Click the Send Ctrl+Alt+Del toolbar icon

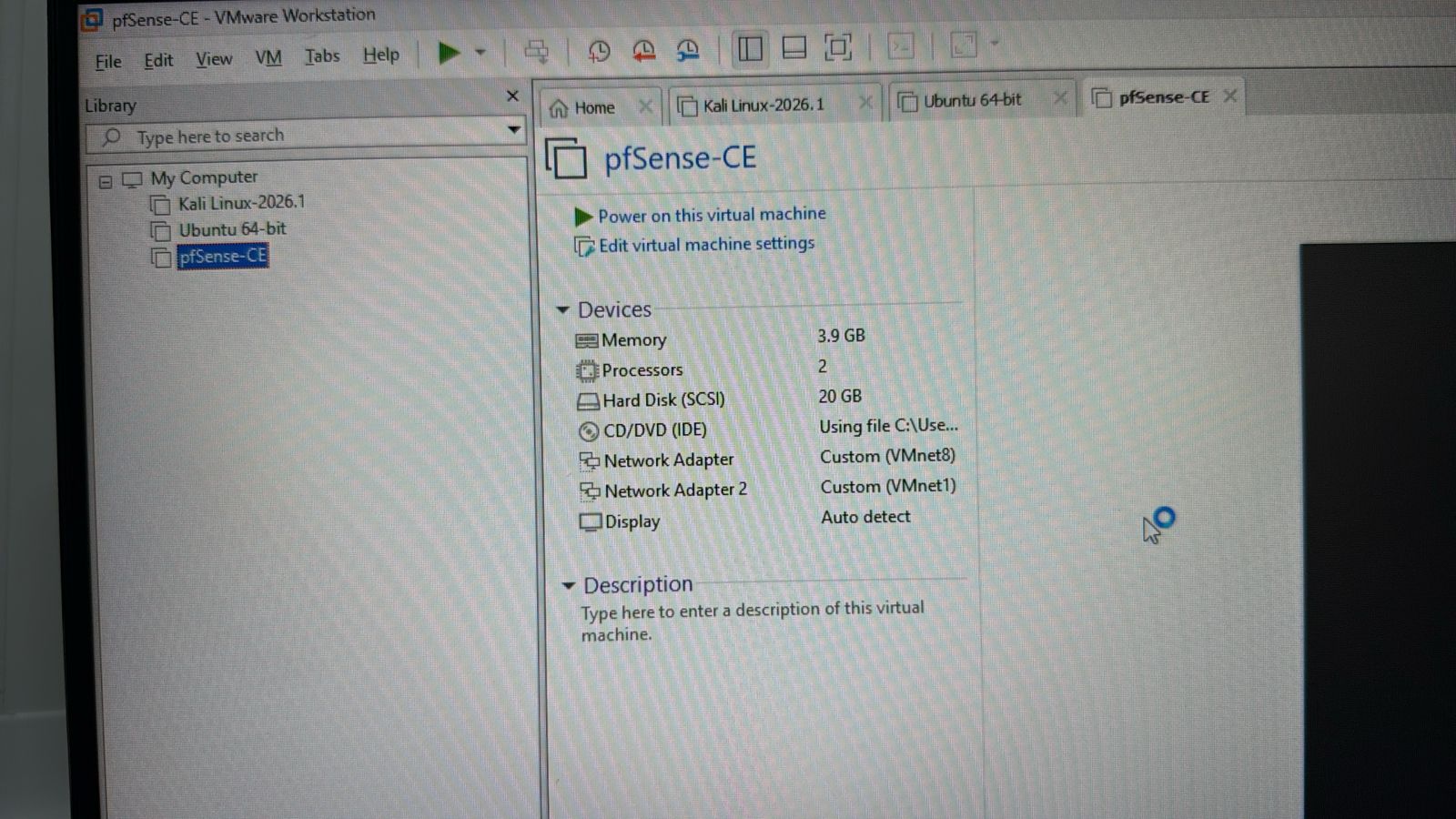coord(537,51)
